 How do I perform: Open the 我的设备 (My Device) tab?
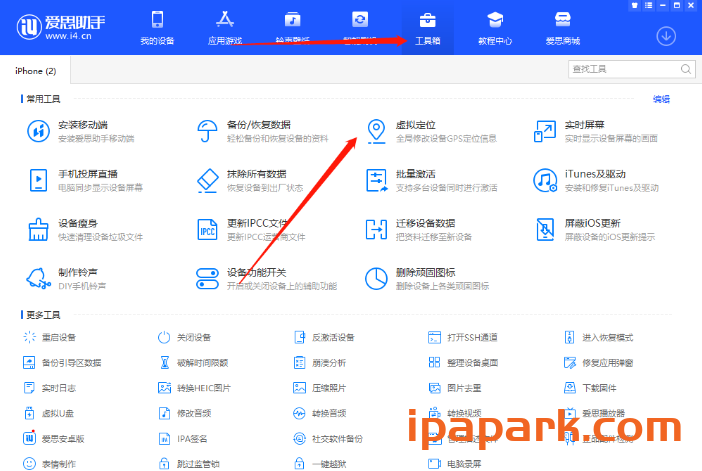157,28
